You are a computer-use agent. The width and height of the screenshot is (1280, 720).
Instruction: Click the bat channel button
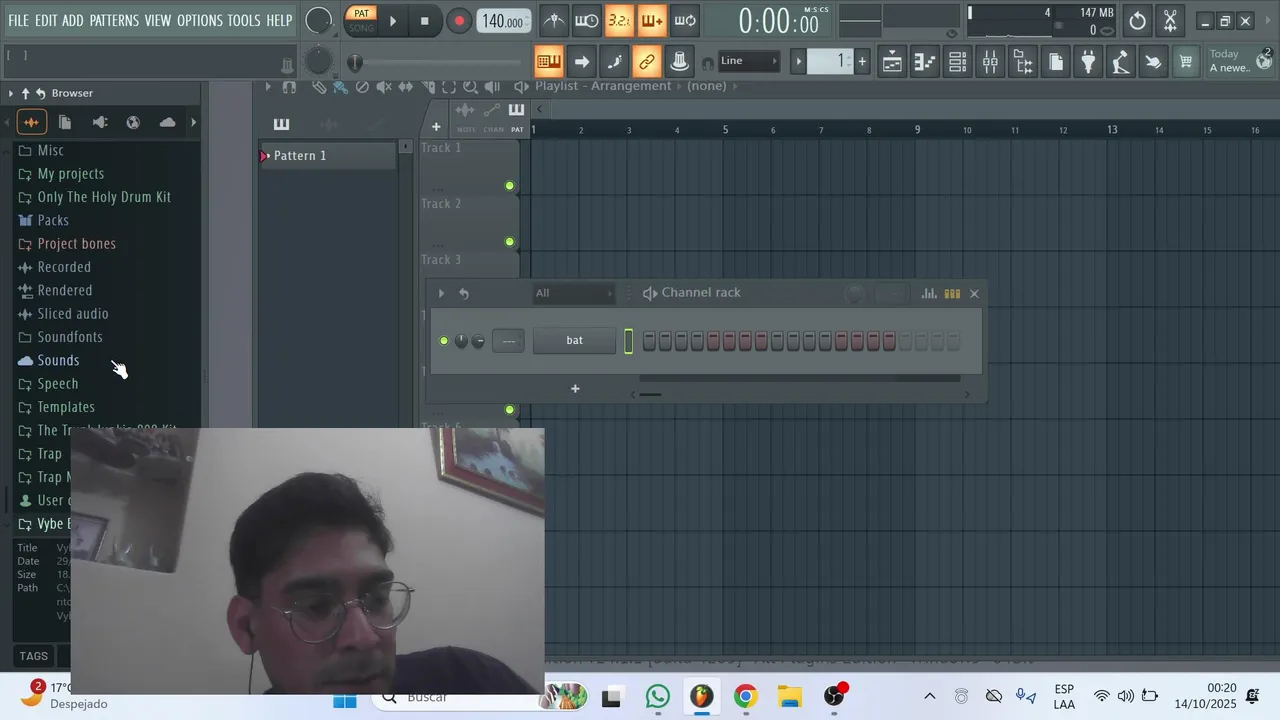click(574, 341)
